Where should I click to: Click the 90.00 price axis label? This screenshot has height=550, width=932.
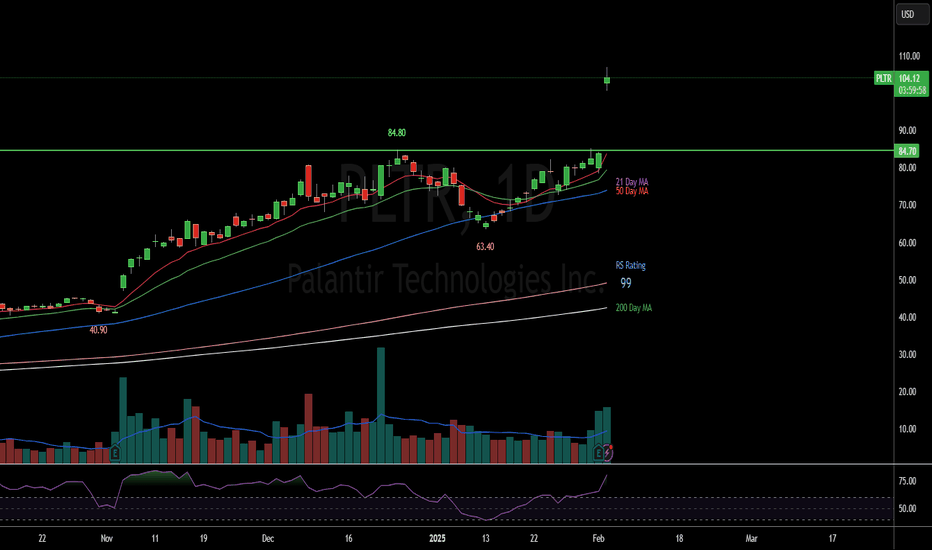click(907, 131)
